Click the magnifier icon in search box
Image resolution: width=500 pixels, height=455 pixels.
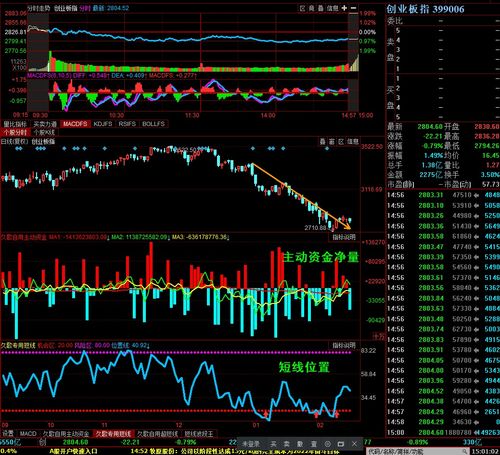pos(465,451)
